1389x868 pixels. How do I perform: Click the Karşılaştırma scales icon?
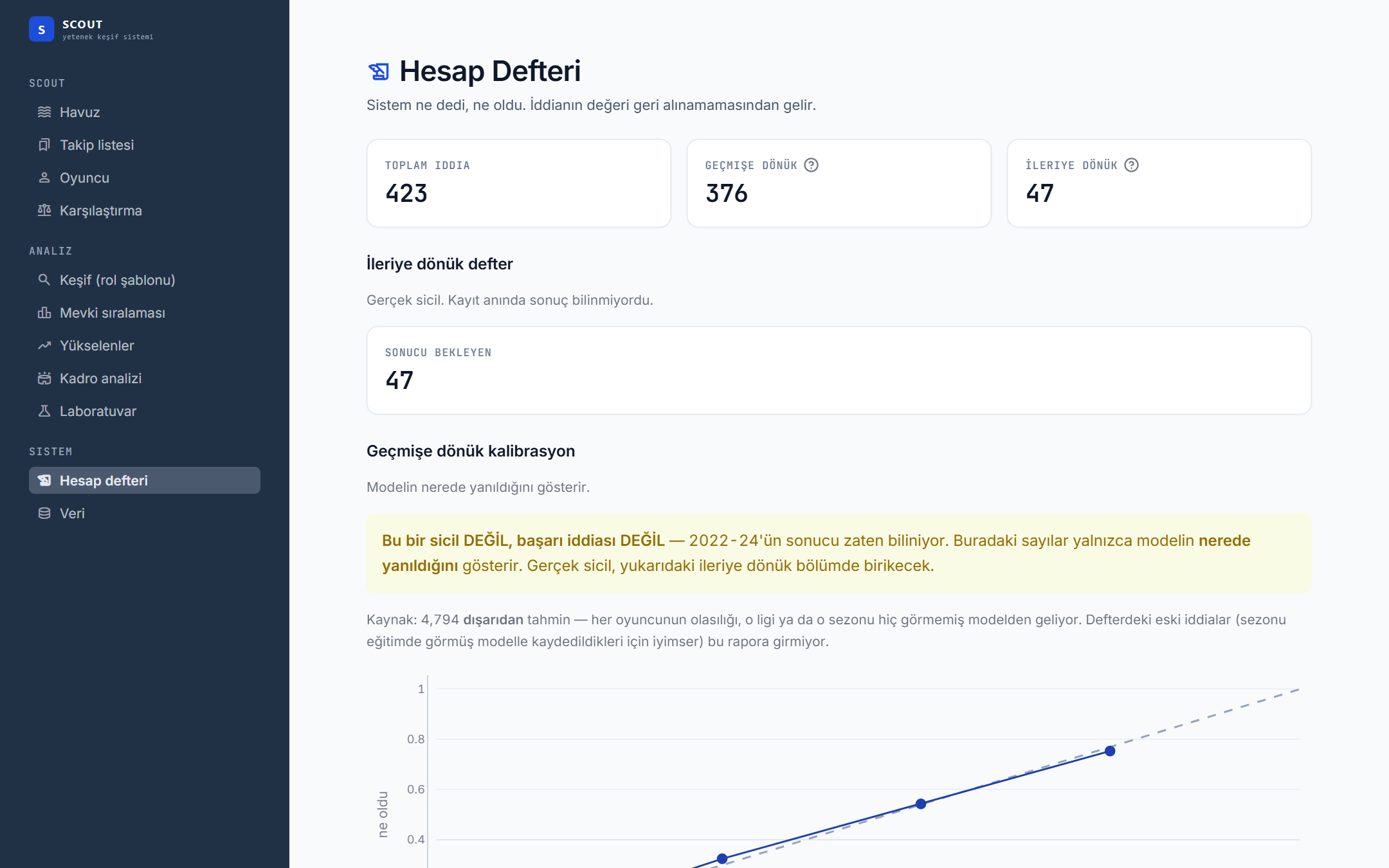44,210
